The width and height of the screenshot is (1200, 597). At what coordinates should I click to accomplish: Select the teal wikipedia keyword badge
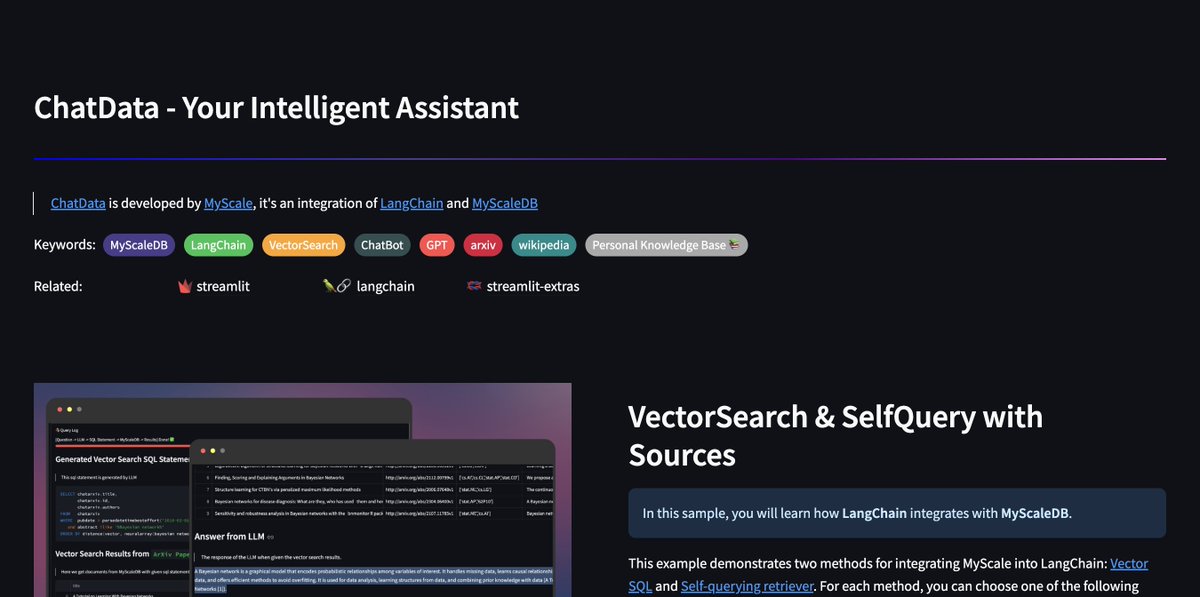click(x=544, y=245)
